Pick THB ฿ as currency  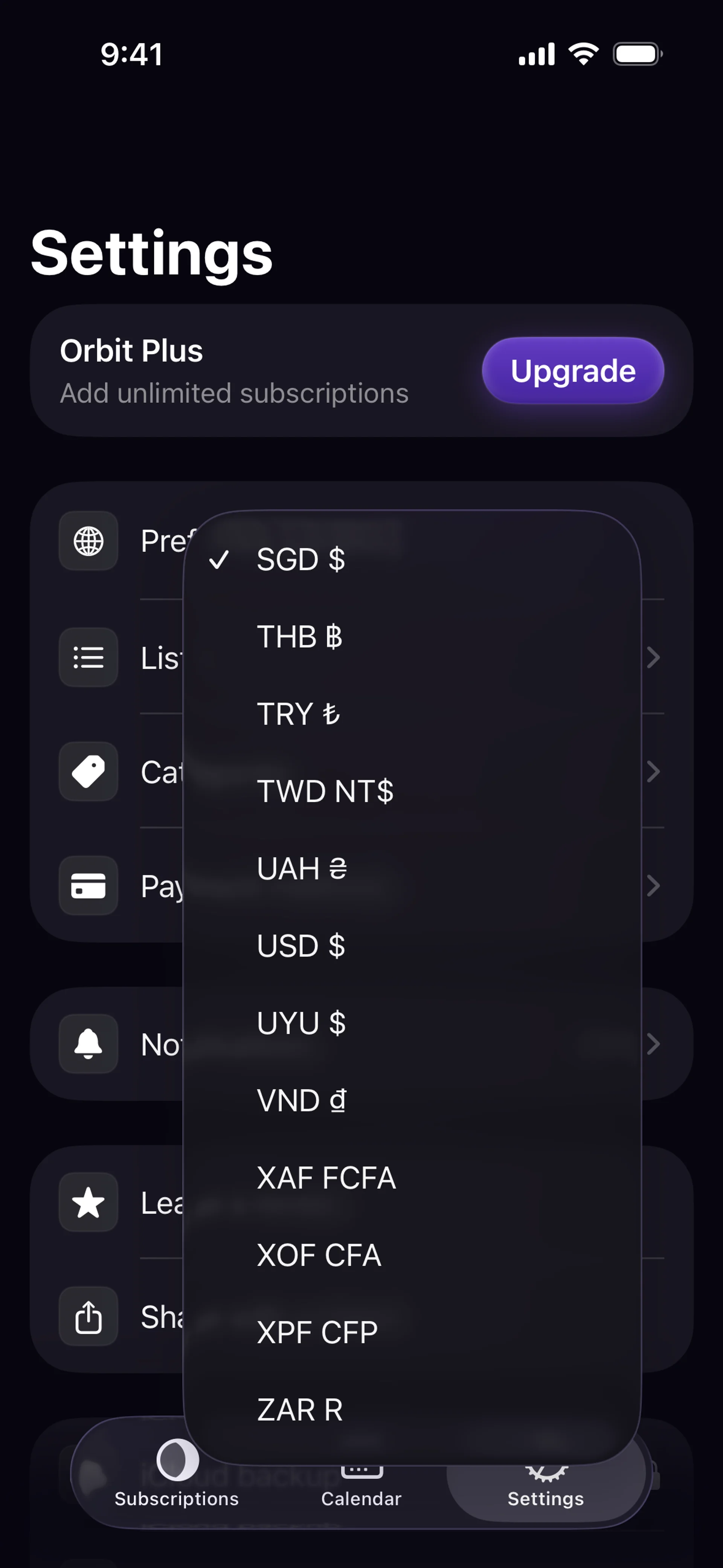[x=299, y=637]
